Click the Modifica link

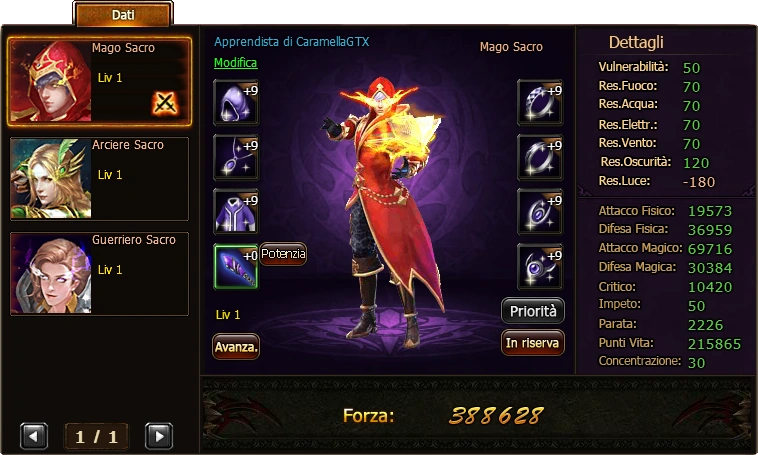(235, 63)
